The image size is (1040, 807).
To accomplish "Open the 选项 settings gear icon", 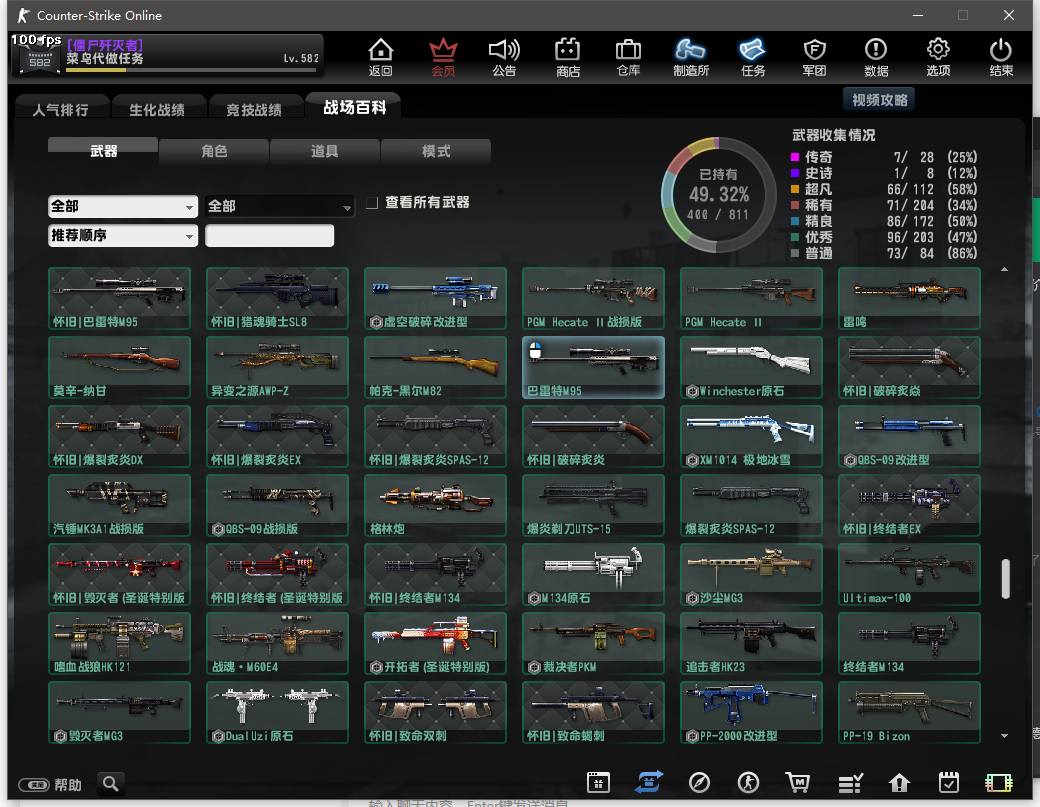I will [938, 57].
